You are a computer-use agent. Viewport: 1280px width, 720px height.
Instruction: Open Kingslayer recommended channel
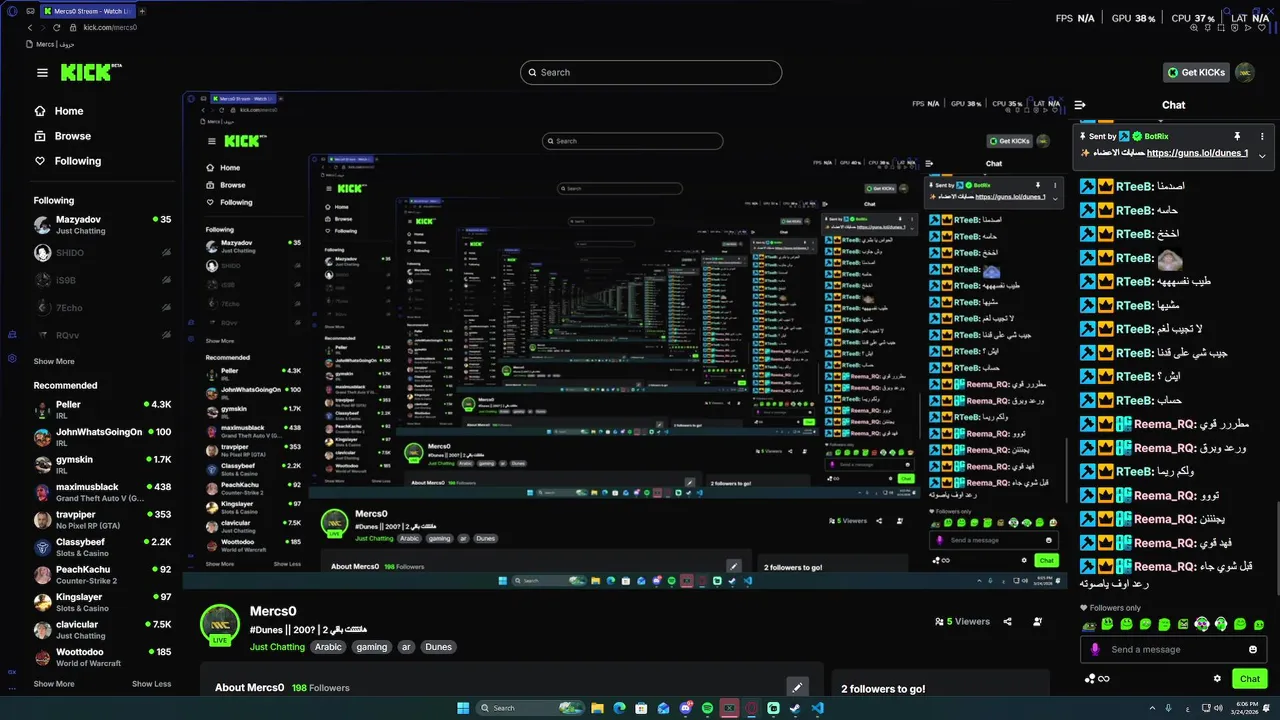click(102, 602)
